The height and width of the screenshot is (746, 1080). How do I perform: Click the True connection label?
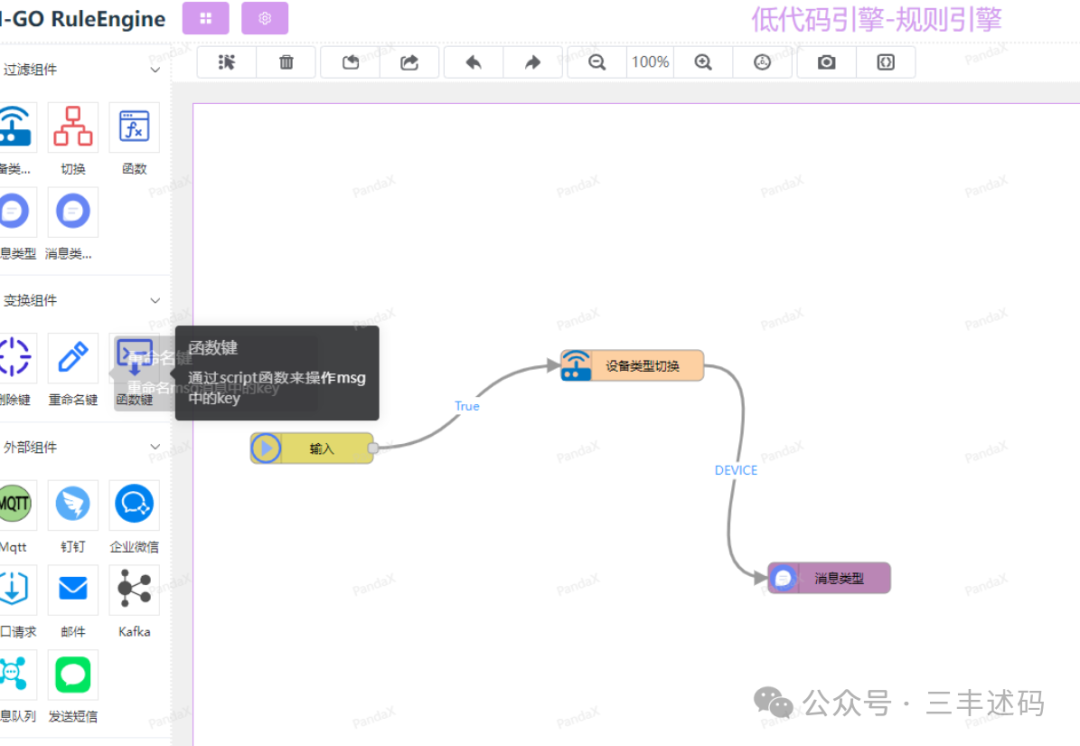[x=467, y=406]
